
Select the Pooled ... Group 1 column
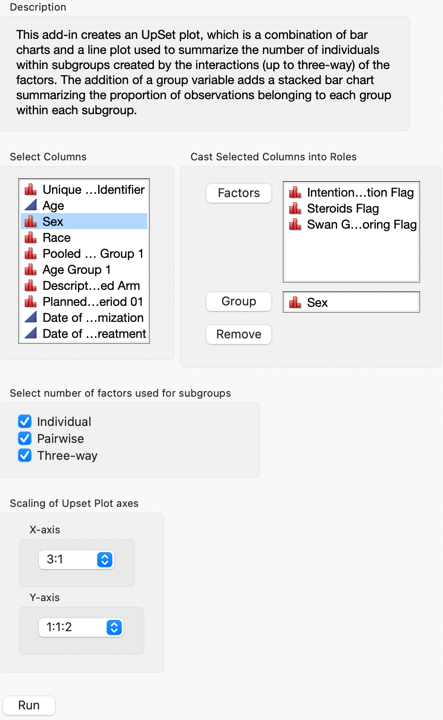84,253
